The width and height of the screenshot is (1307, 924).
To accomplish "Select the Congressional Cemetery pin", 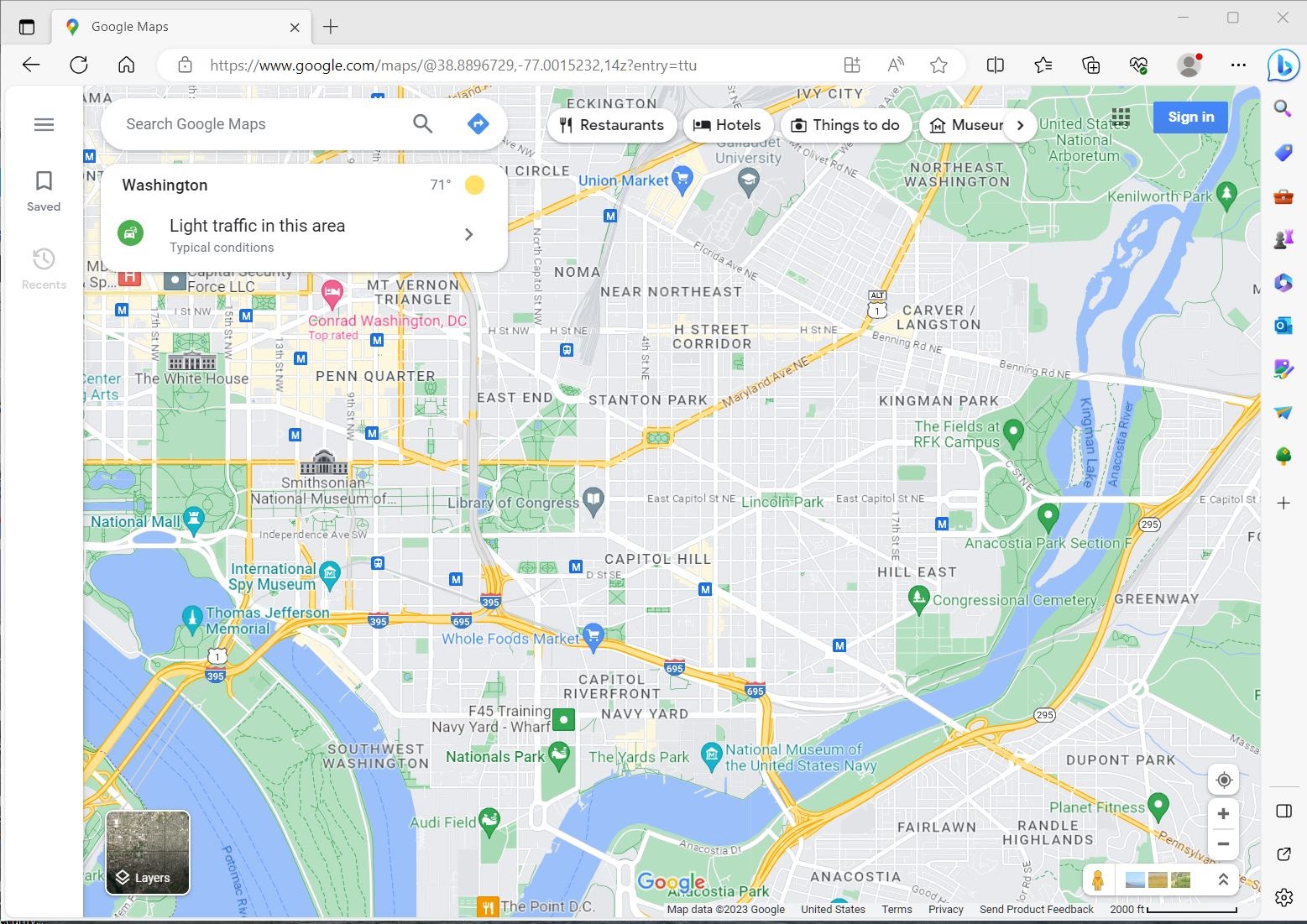I will [919, 599].
